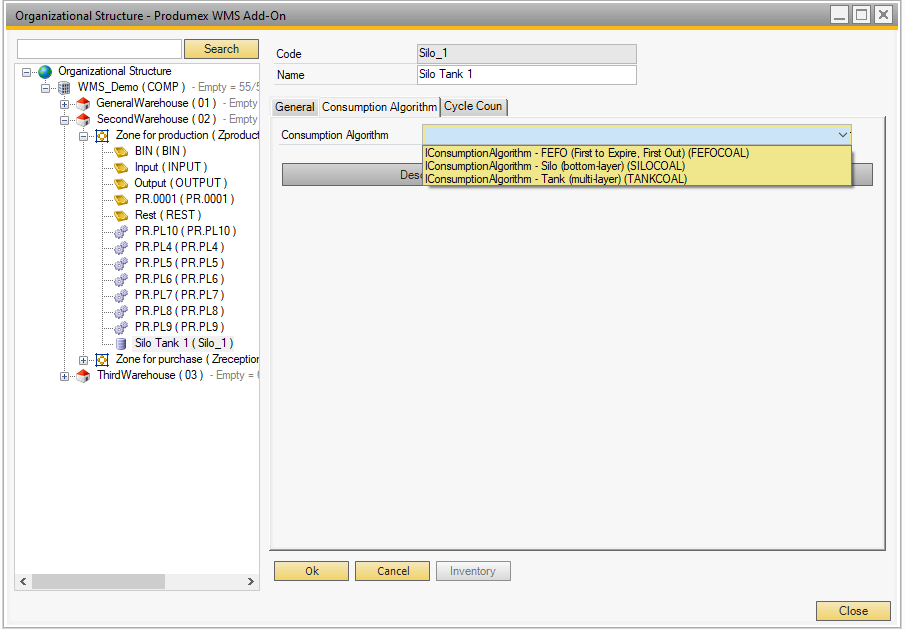Click the Cancel button

tap(393, 571)
